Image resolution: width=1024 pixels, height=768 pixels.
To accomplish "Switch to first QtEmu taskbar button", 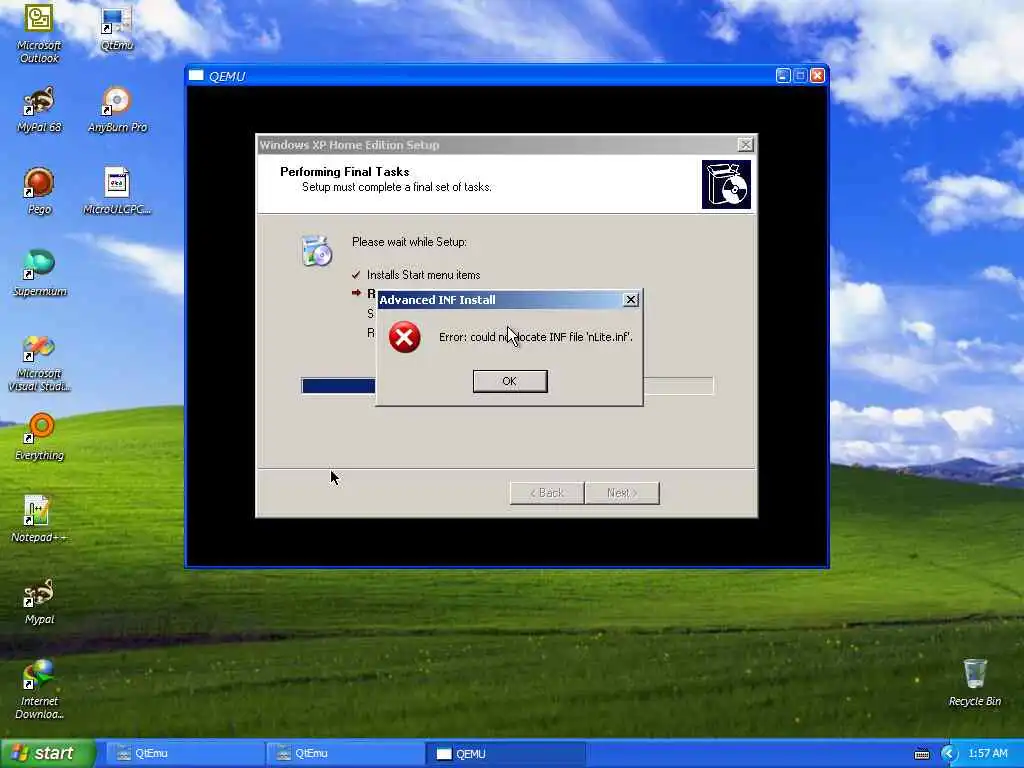I will point(185,754).
